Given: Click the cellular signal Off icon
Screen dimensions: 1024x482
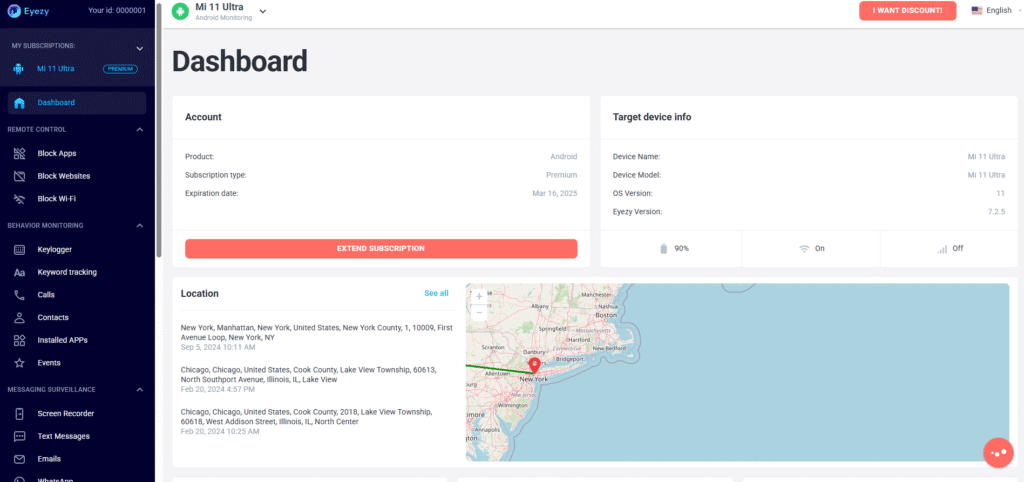Looking at the screenshot, I should (942, 249).
